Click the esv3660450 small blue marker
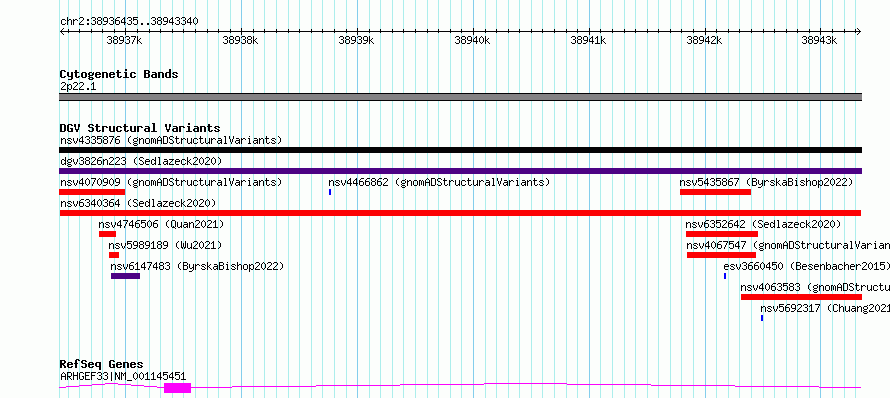The height and width of the screenshot is (398, 890). (725, 276)
